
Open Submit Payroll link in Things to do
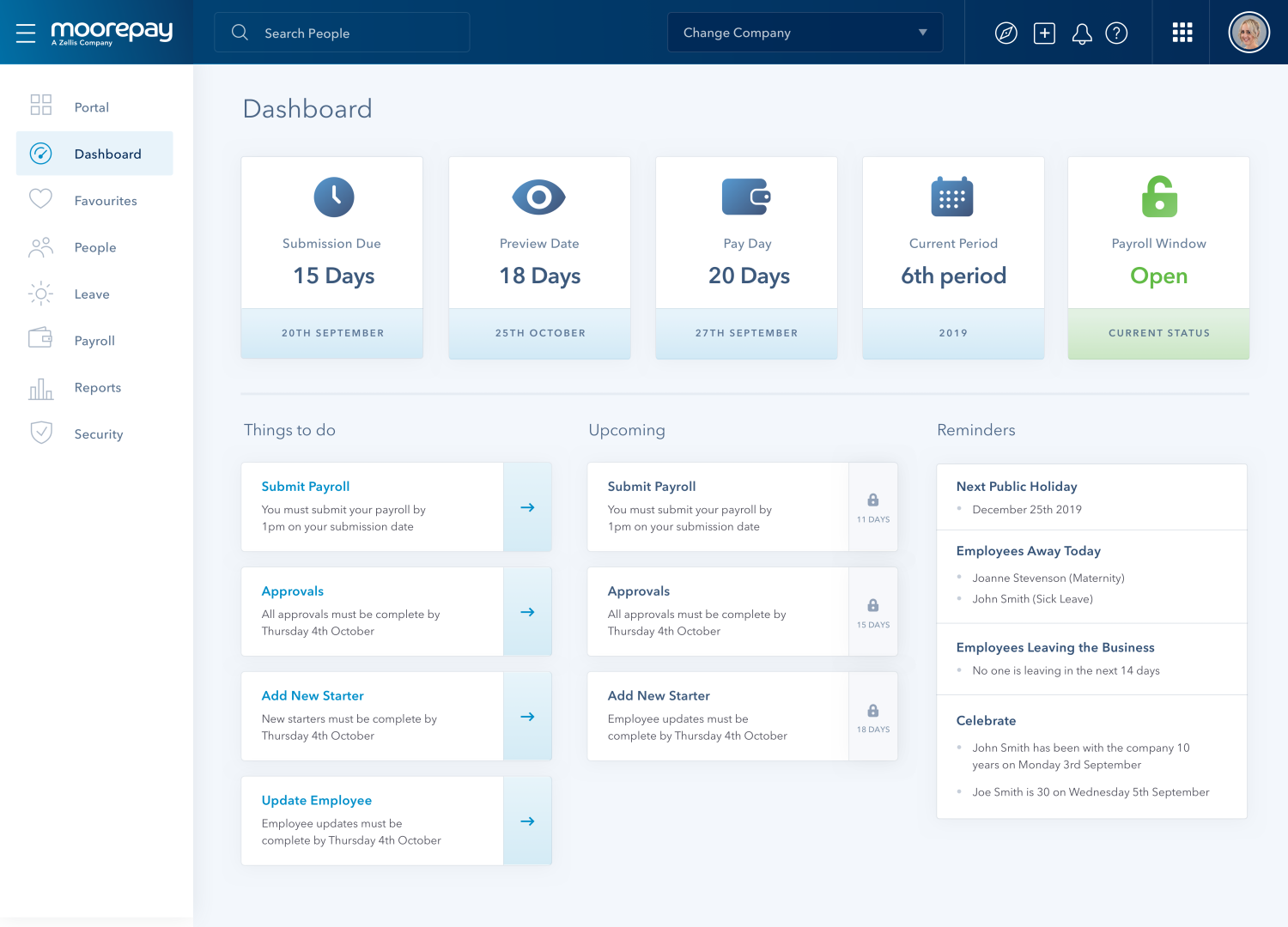pos(306,487)
